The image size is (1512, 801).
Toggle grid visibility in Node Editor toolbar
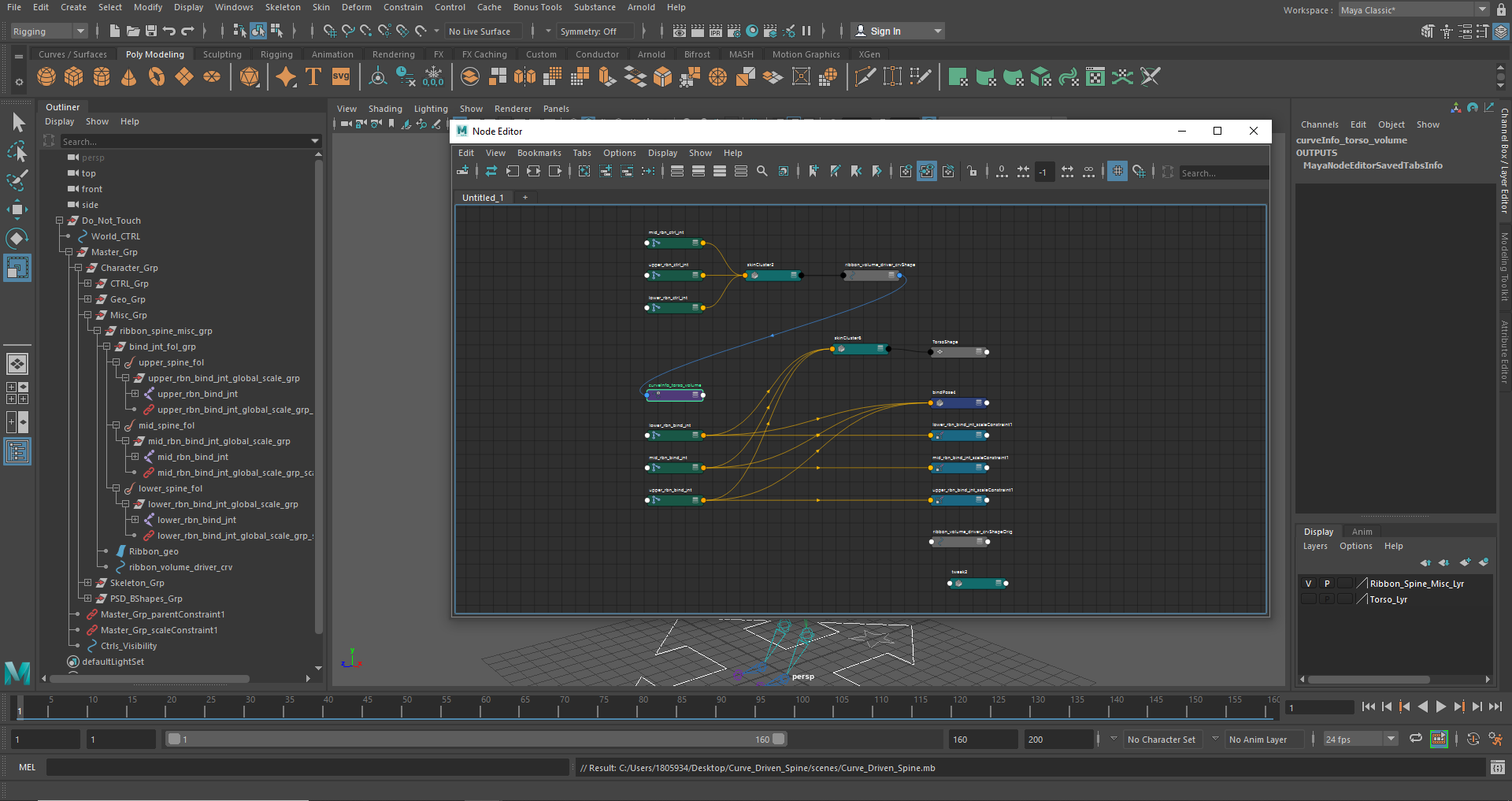point(1117,171)
